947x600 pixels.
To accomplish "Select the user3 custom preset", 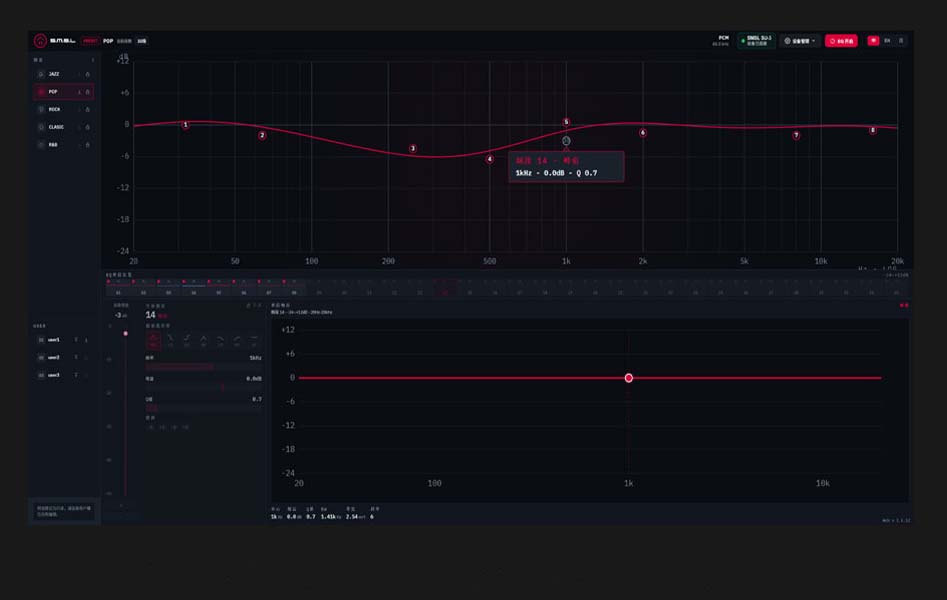I will [x=63, y=375].
